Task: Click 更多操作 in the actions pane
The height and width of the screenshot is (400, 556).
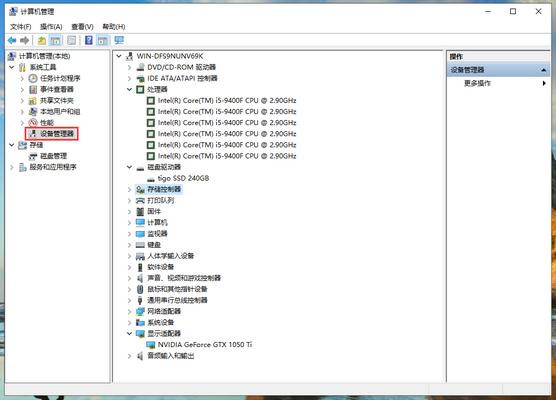Action: click(x=477, y=83)
